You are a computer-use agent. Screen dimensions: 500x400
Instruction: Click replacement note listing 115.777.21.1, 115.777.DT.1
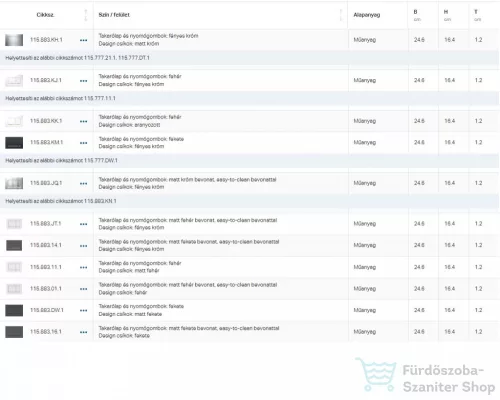tap(77, 58)
